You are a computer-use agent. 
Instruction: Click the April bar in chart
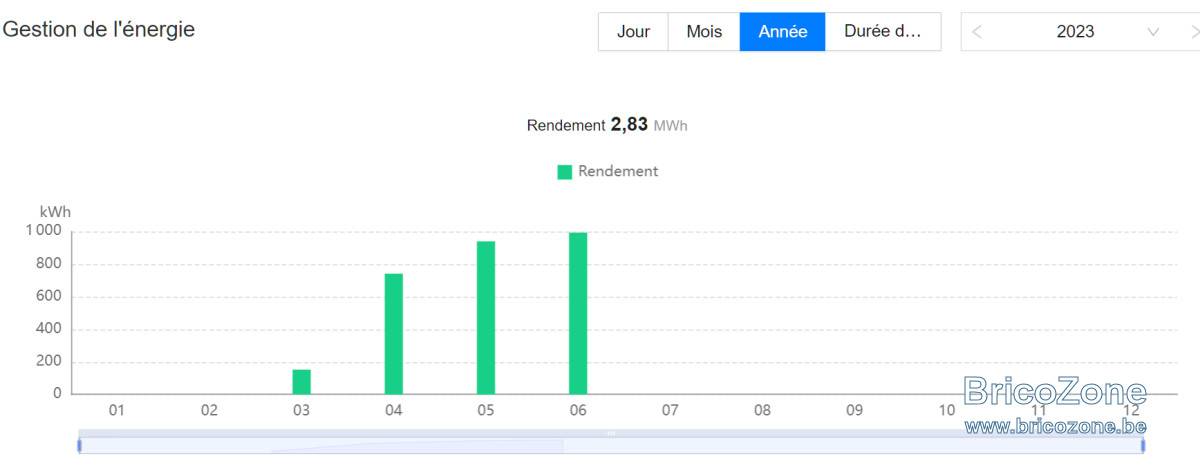pyautogui.click(x=394, y=334)
